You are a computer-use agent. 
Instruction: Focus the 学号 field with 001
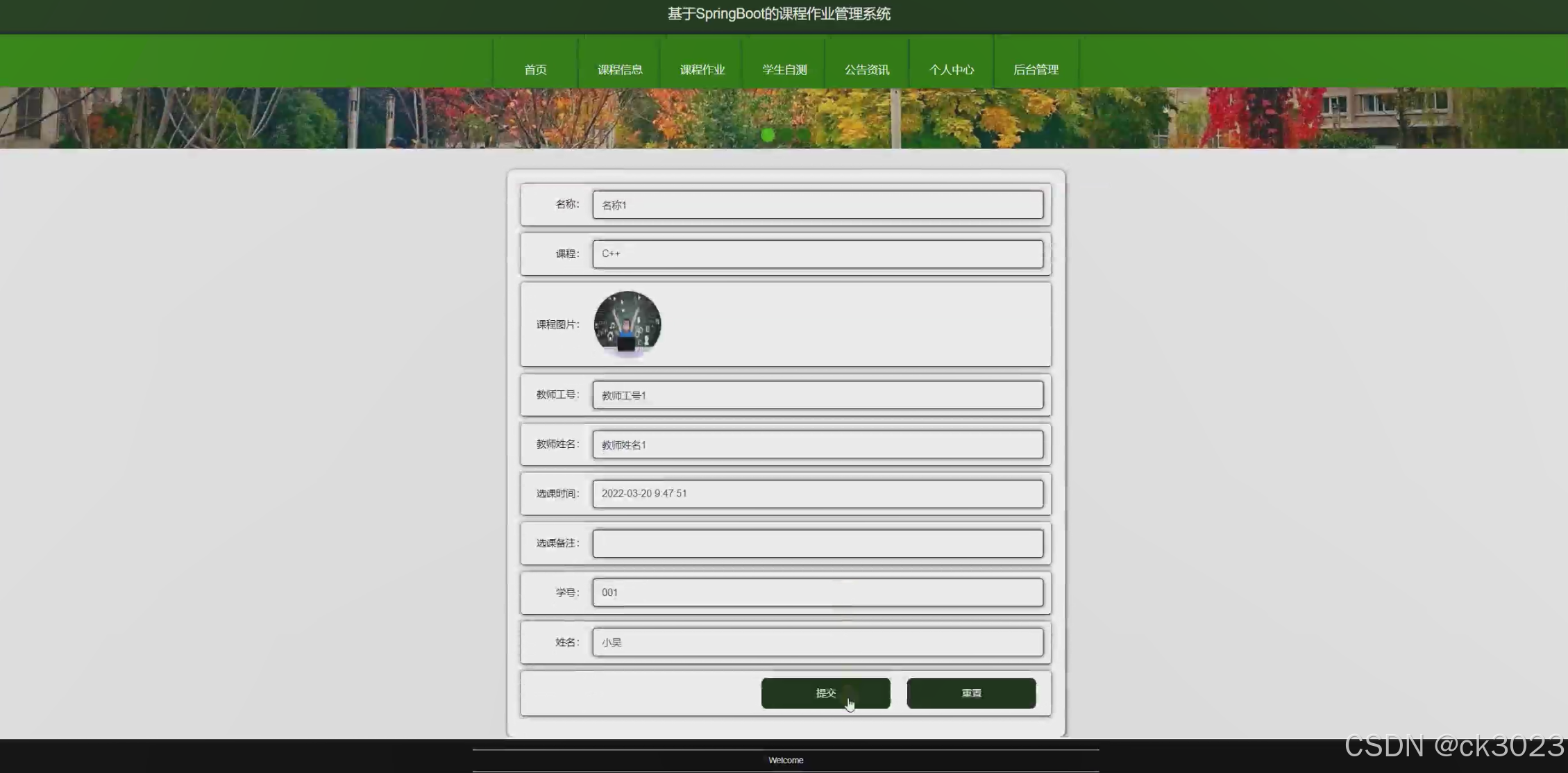(818, 592)
